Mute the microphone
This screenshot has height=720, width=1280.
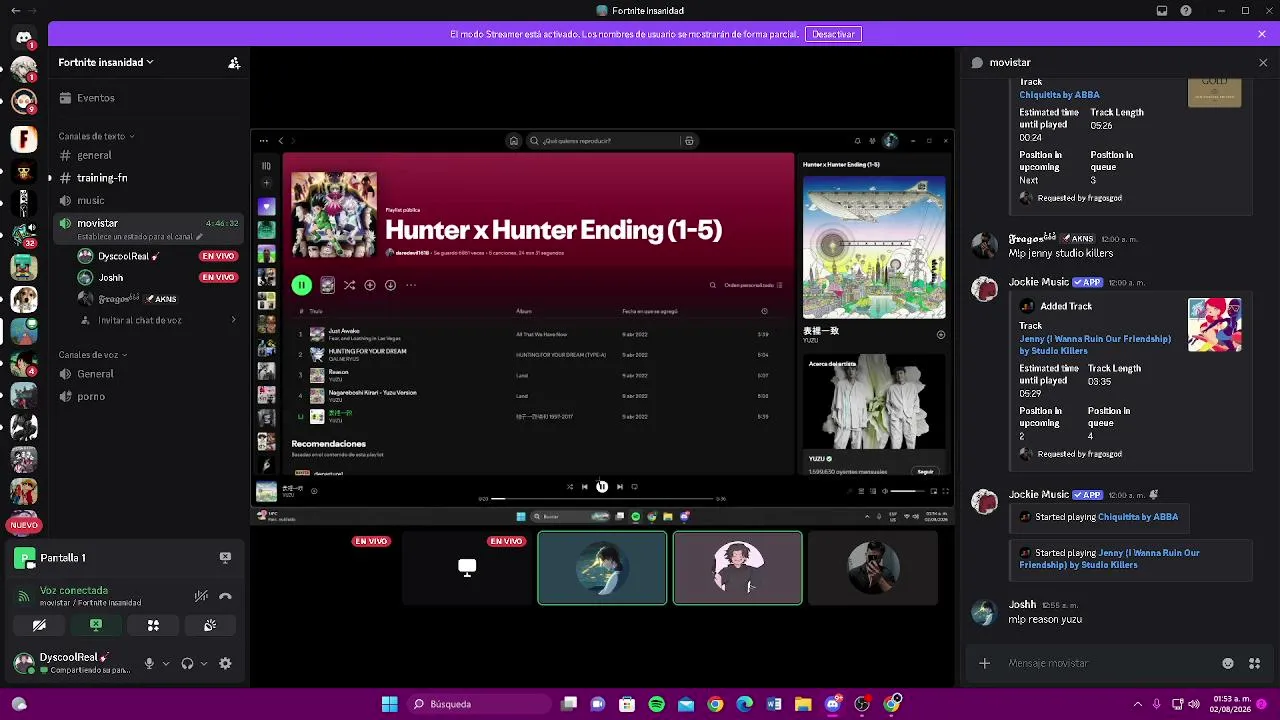tap(149, 663)
